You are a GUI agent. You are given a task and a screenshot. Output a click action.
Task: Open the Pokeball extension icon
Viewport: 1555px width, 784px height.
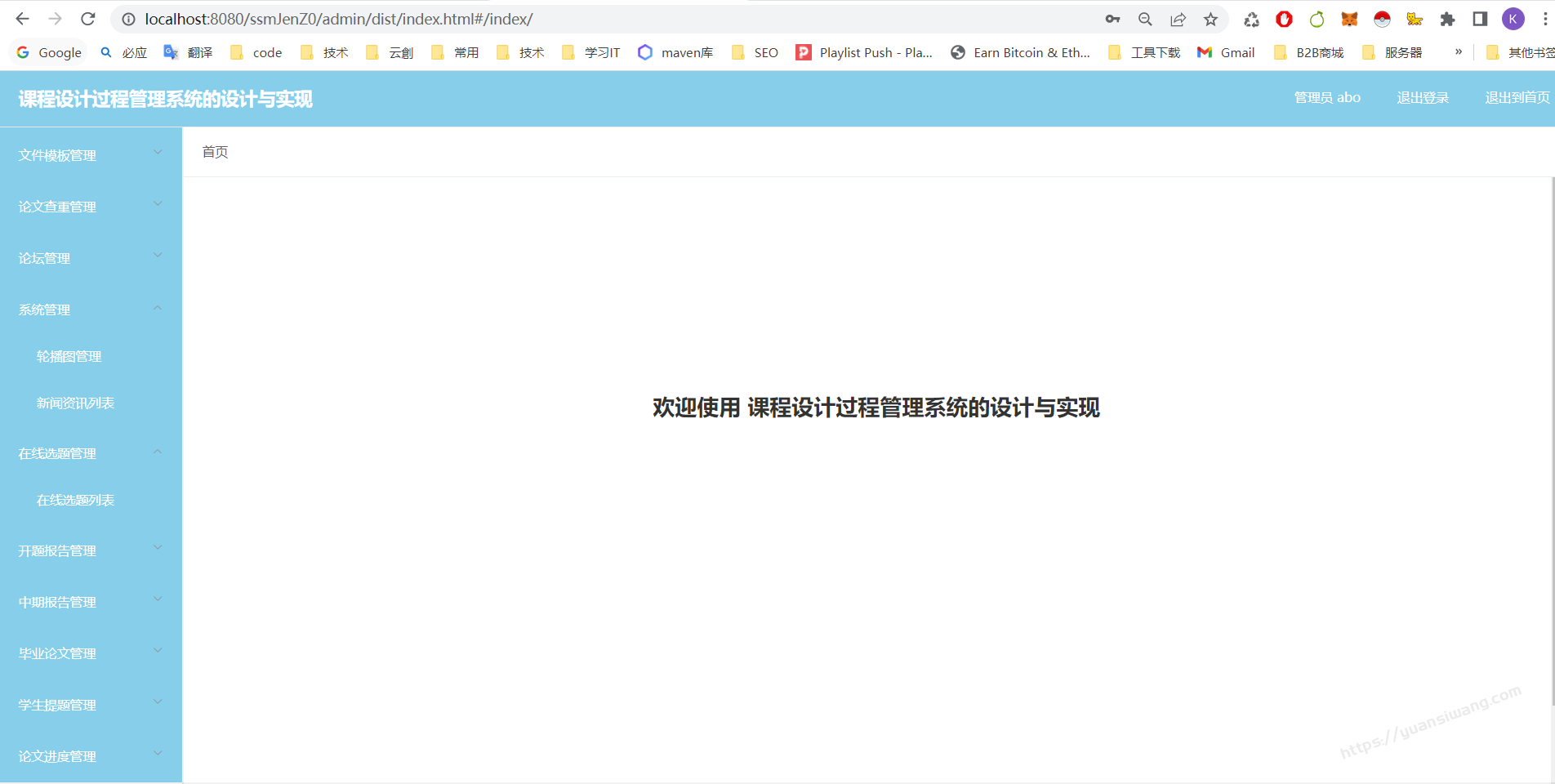1382,19
